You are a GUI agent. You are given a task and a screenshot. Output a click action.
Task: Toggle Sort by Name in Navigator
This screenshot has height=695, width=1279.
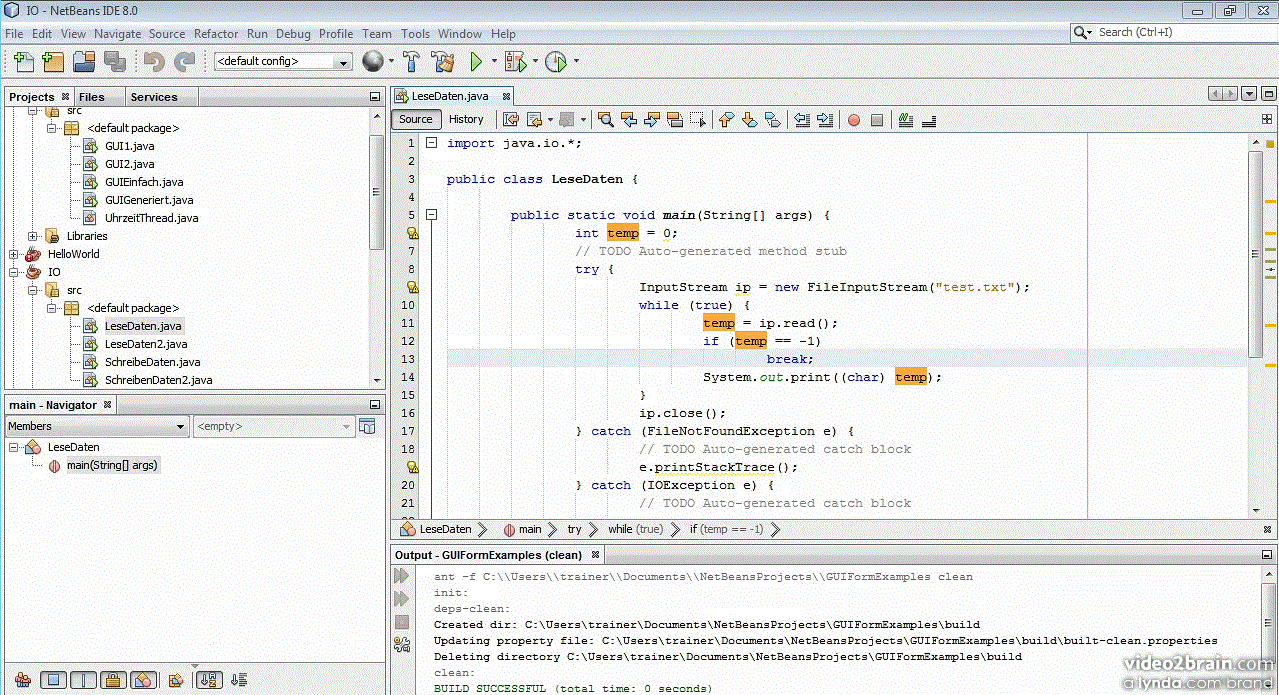click(209, 680)
